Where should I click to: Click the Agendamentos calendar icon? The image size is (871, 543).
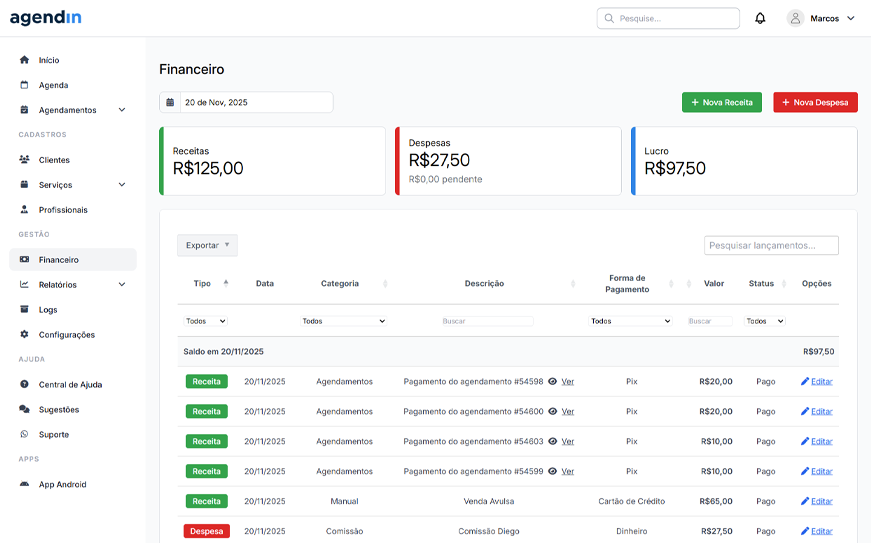click(x=24, y=109)
